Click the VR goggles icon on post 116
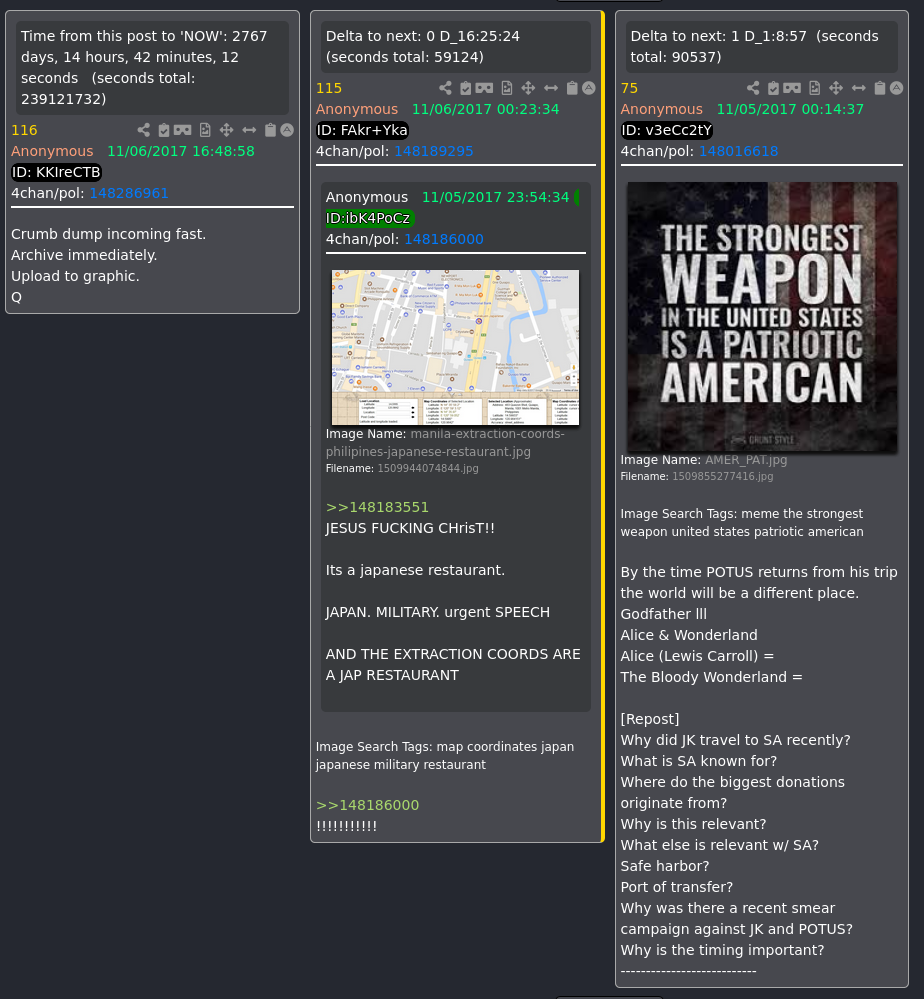The image size is (924, 999). point(182,130)
